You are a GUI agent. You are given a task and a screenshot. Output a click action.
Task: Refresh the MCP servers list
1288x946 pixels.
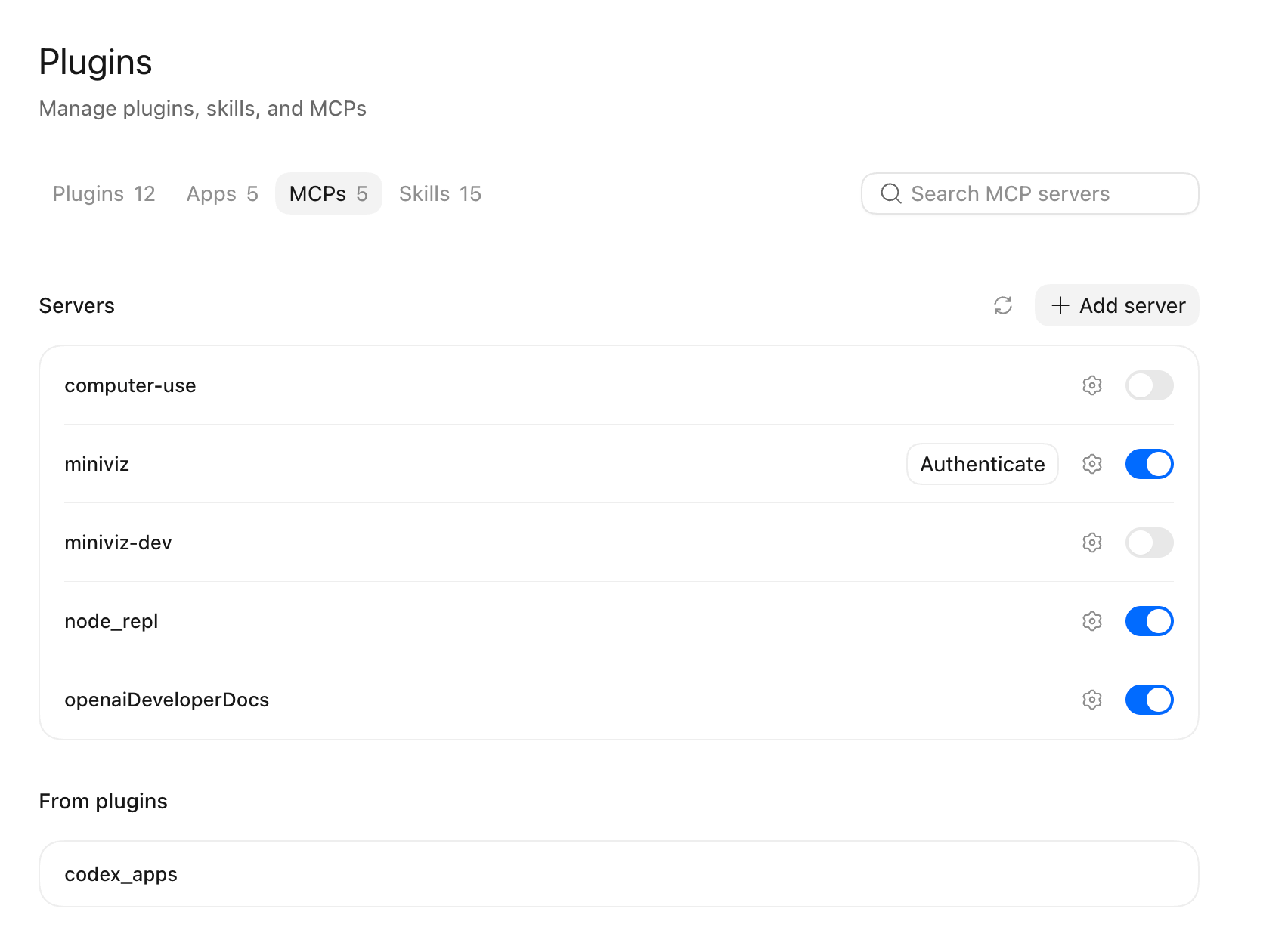(x=1003, y=305)
